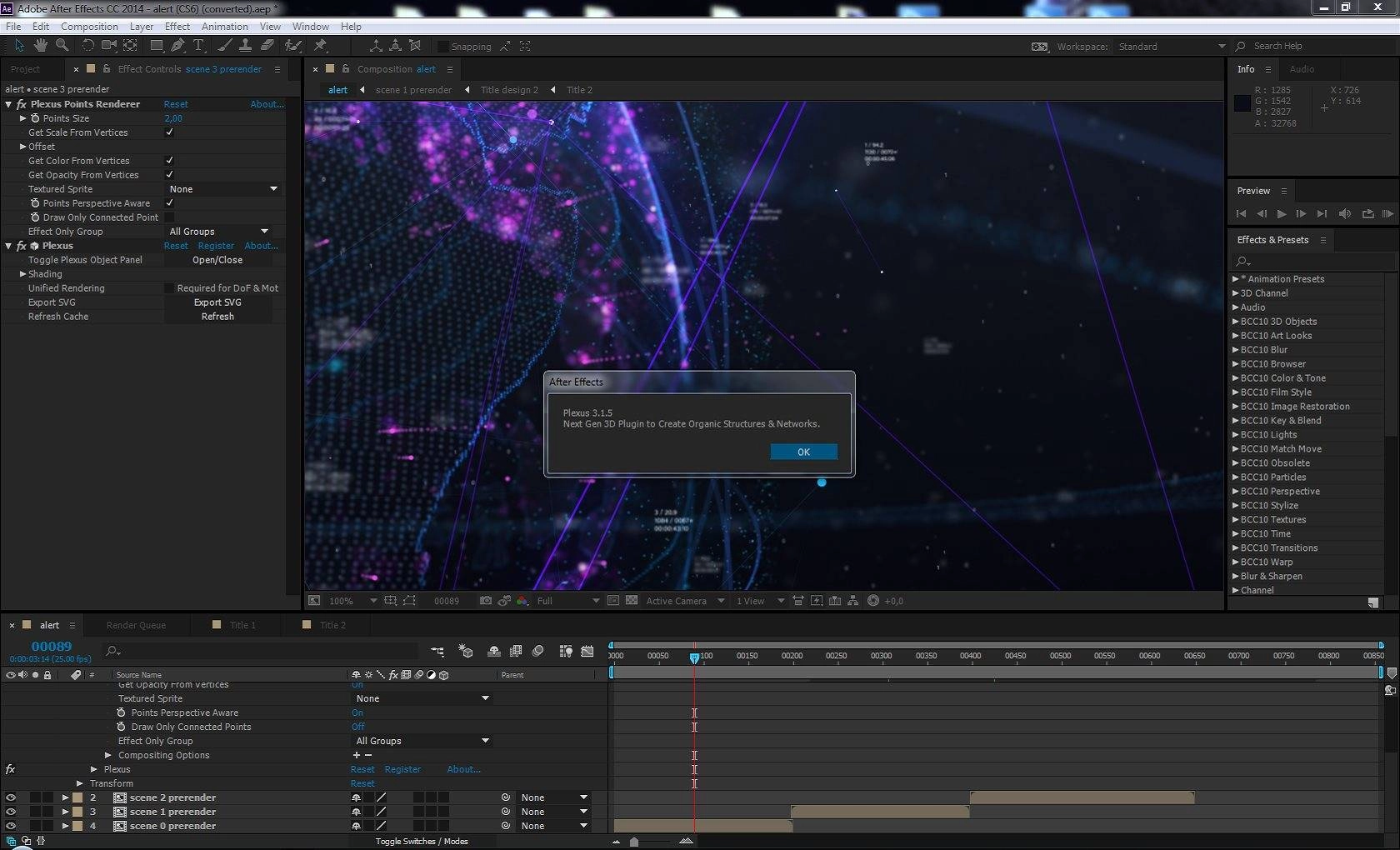Toggle Get Opacity From Vertices checkbox
The image size is (1400, 850).
(169, 174)
